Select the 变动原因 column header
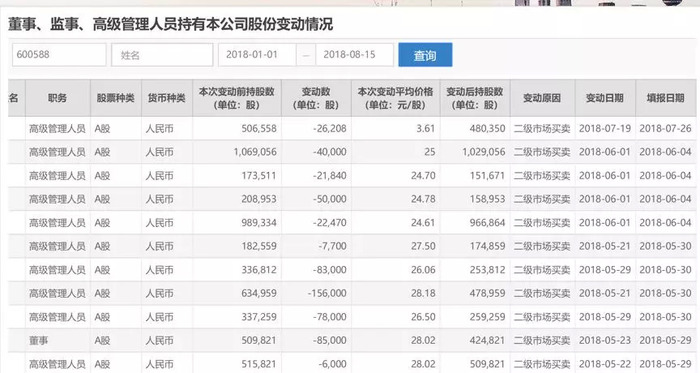 [542, 98]
